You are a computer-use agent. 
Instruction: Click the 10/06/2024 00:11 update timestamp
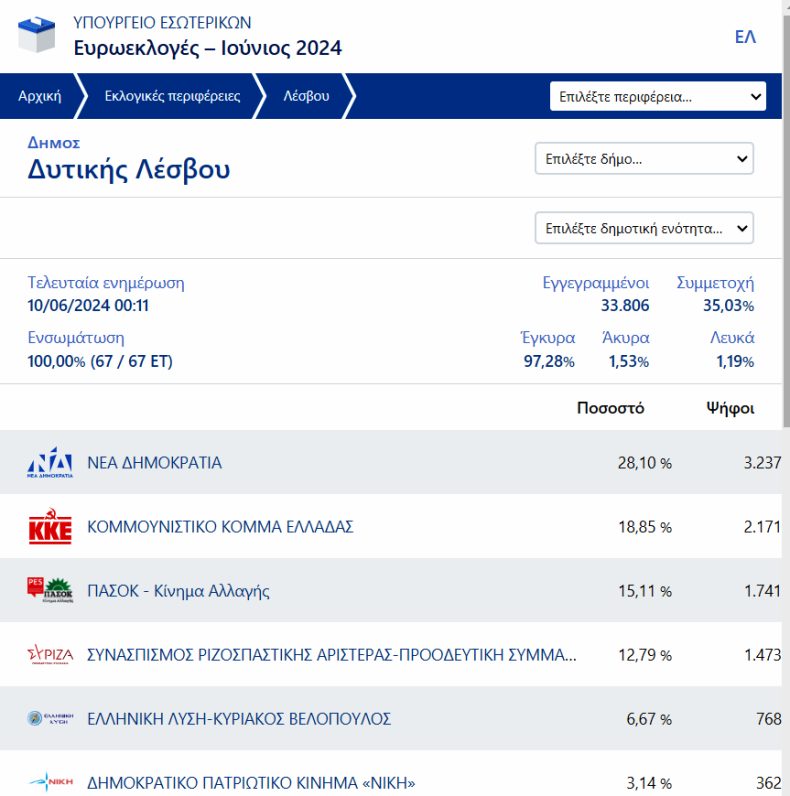88,306
